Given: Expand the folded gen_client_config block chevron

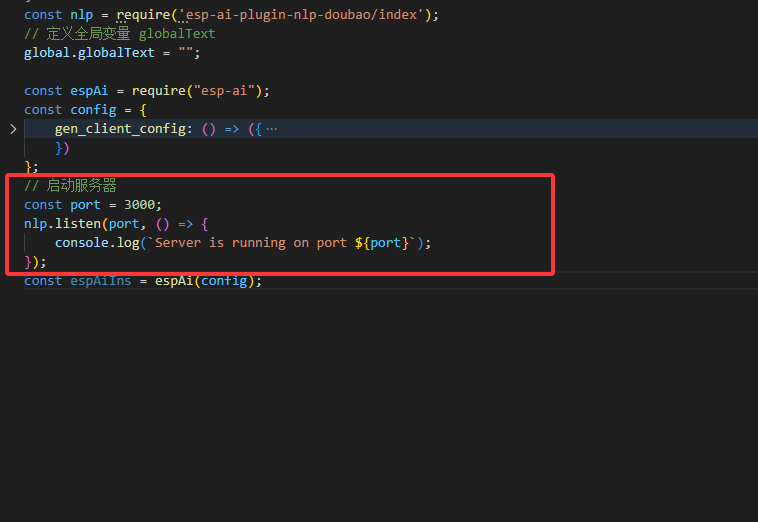Looking at the screenshot, I should coord(13,129).
